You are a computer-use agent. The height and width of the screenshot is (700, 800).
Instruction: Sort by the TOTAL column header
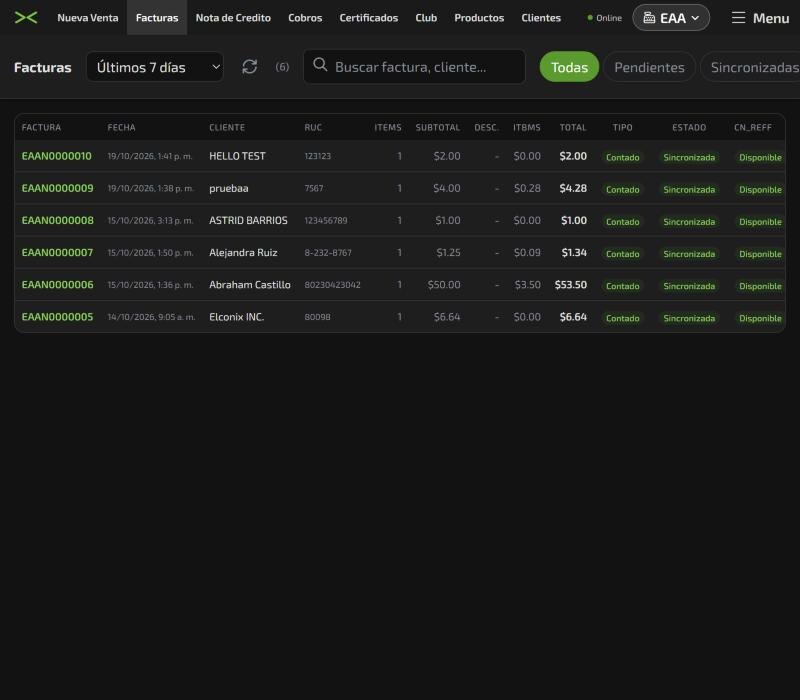573,128
